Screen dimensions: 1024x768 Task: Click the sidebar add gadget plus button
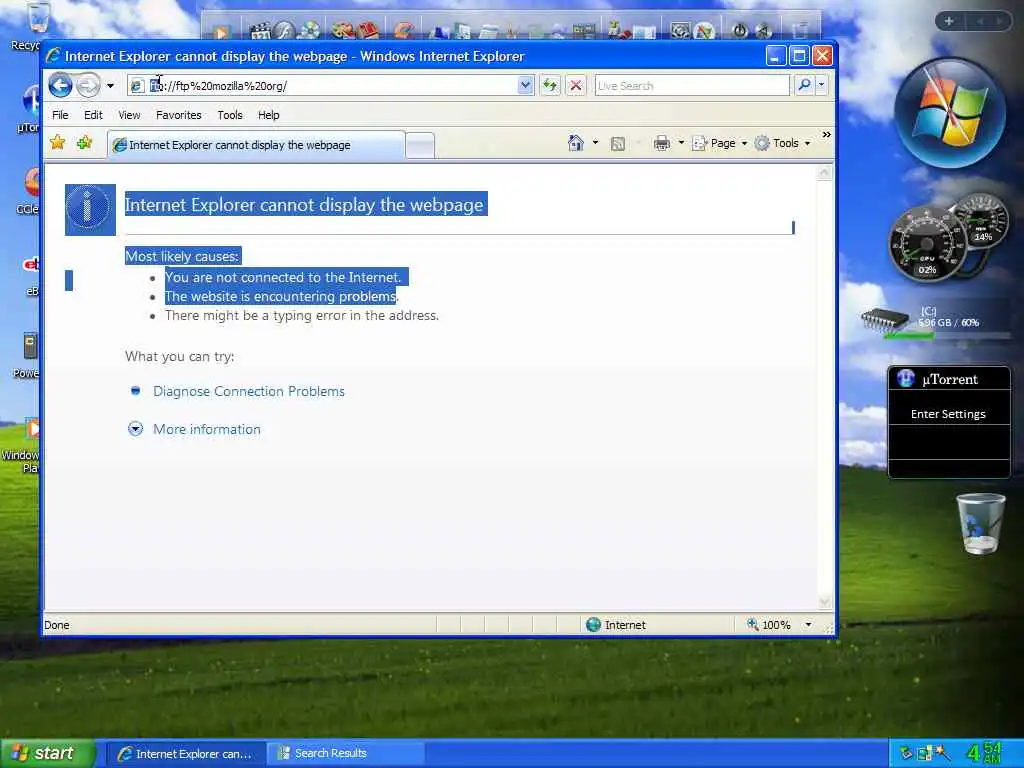(948, 21)
